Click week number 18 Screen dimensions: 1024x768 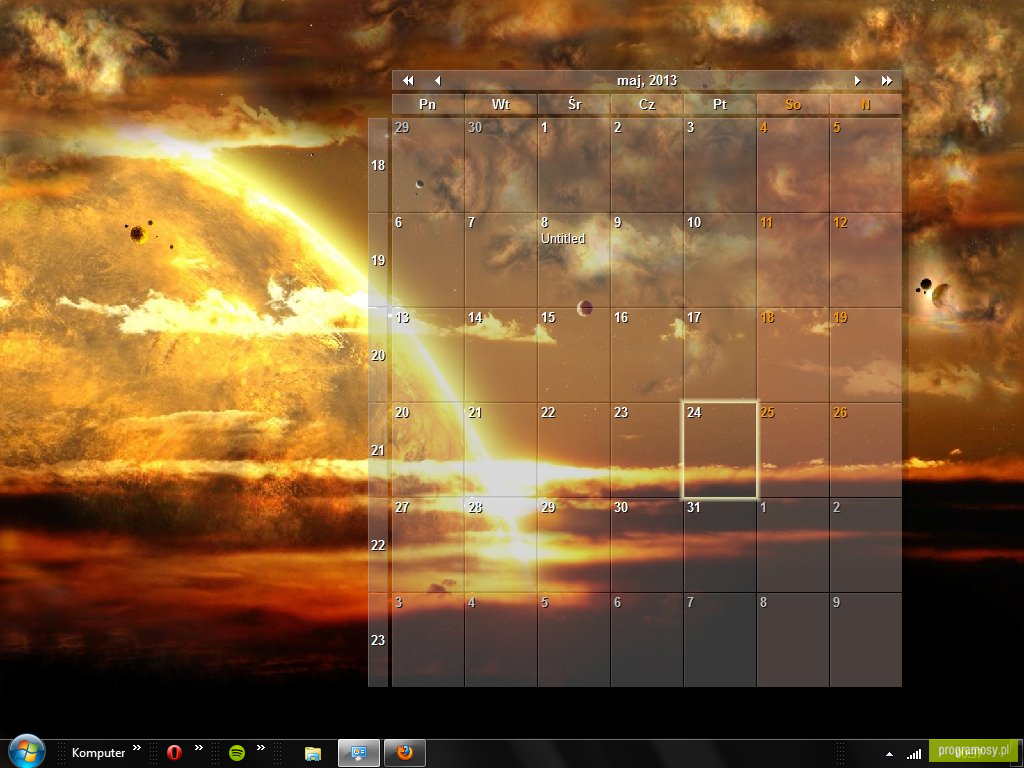378,165
